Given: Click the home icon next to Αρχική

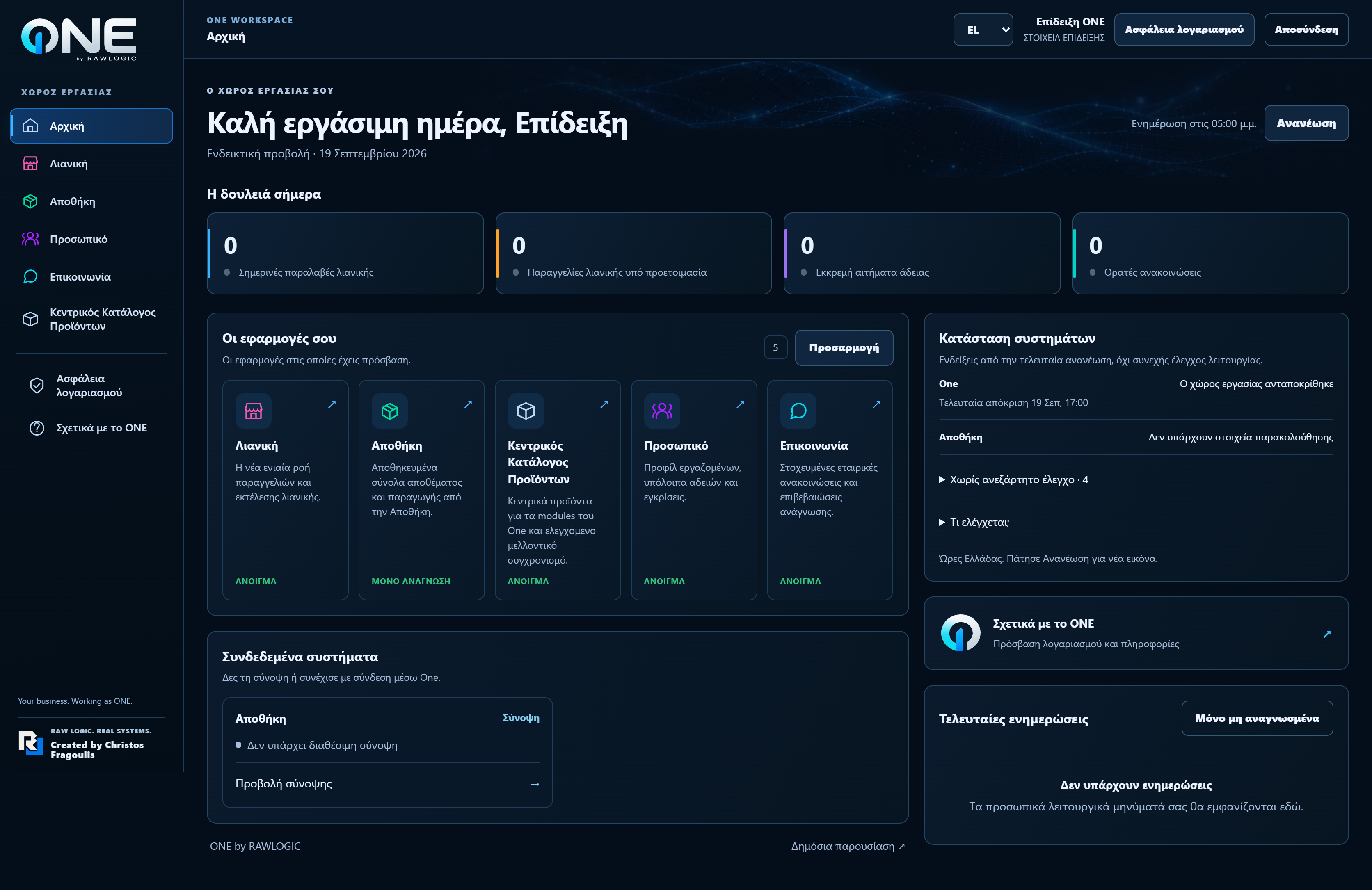Looking at the screenshot, I should pos(30,126).
